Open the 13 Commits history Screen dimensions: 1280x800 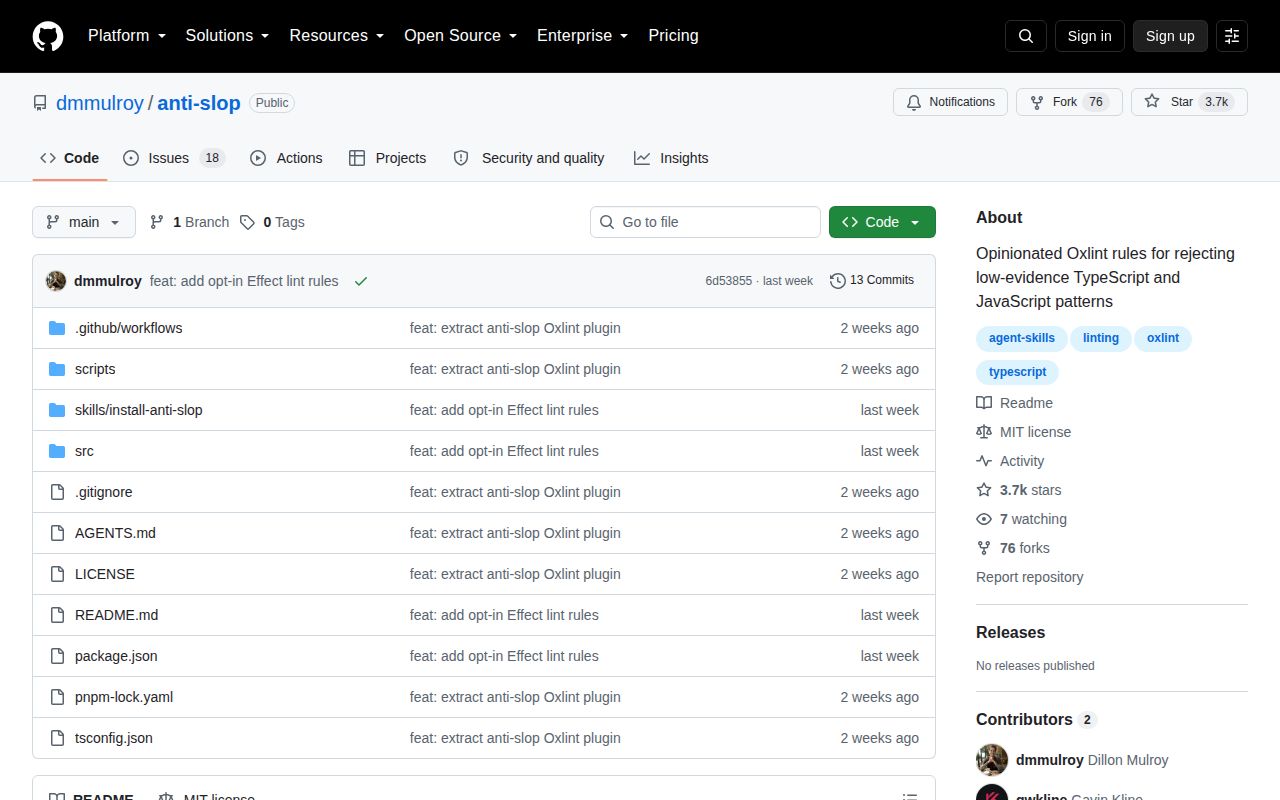(x=872, y=281)
